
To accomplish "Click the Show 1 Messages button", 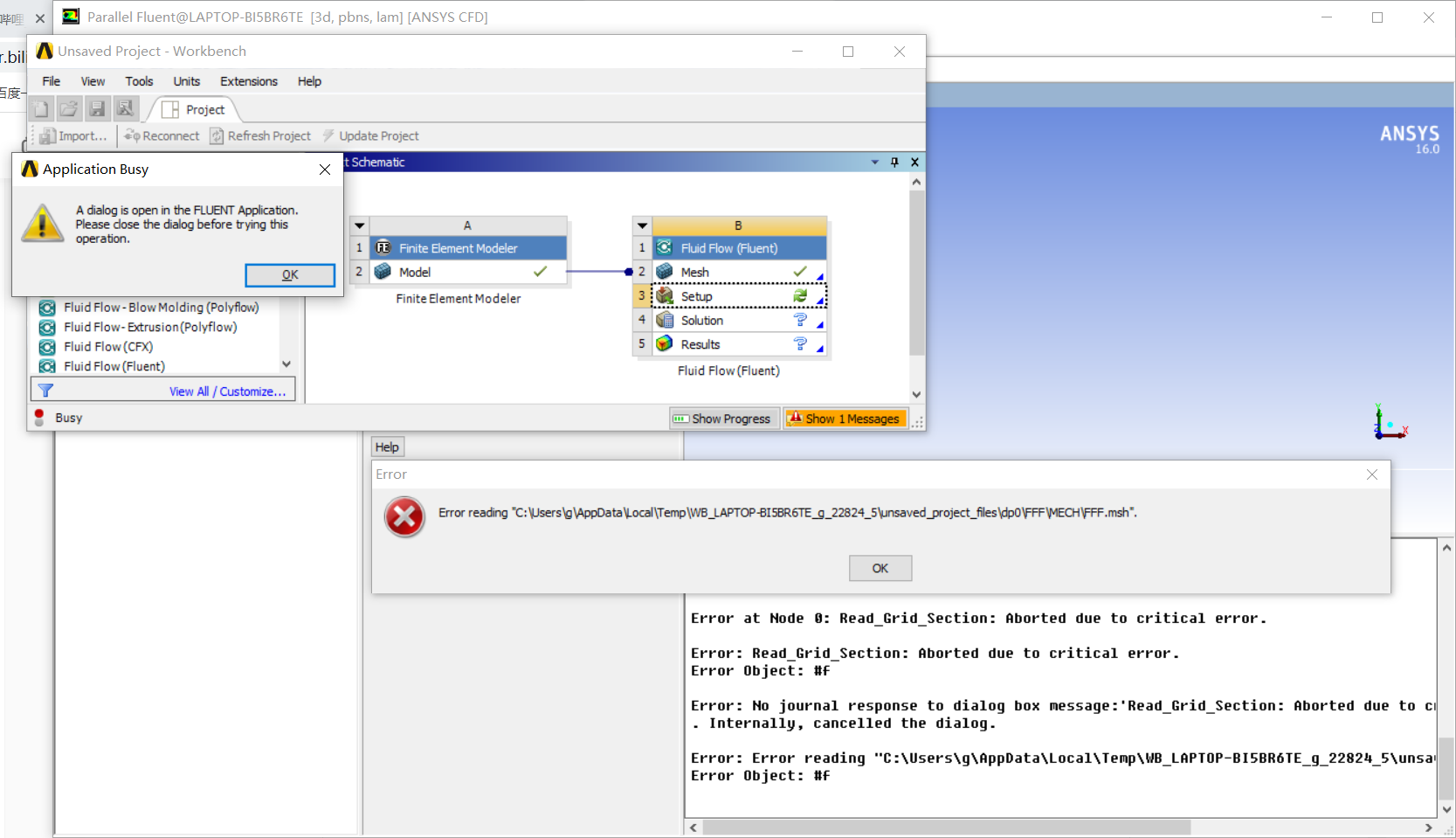I will tap(845, 419).
